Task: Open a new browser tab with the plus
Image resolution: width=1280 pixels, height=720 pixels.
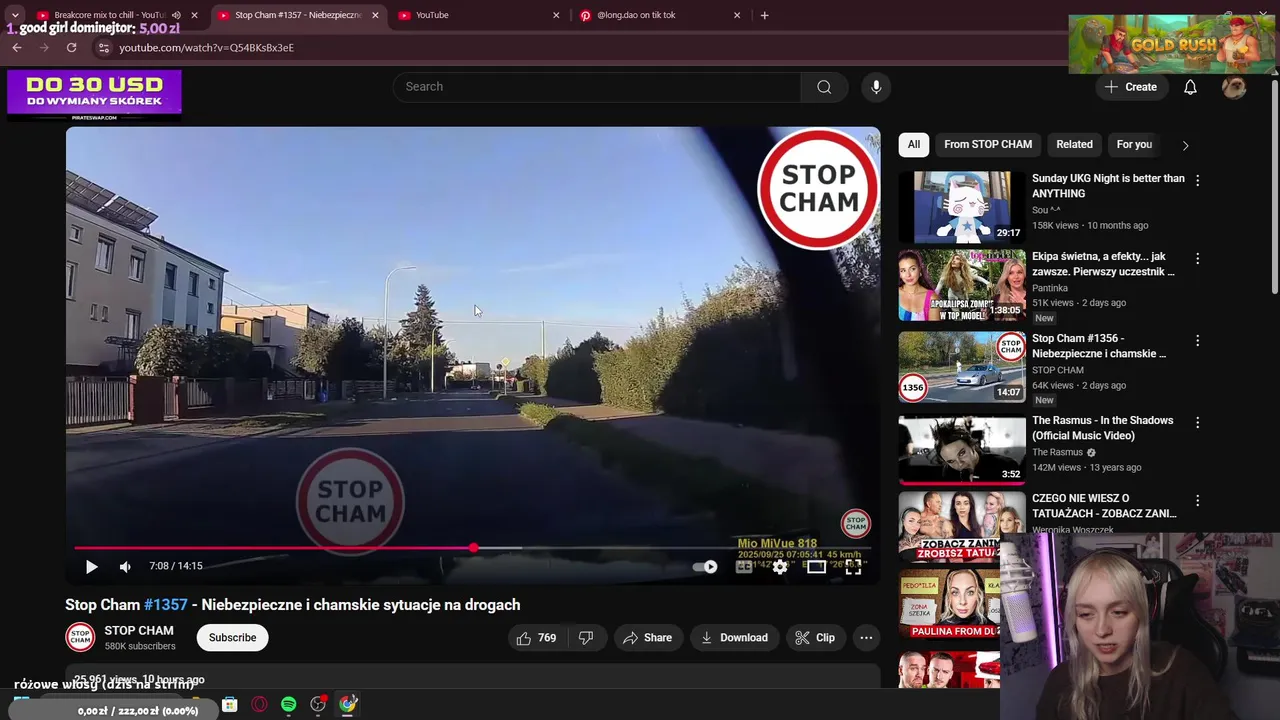Action: tap(764, 15)
